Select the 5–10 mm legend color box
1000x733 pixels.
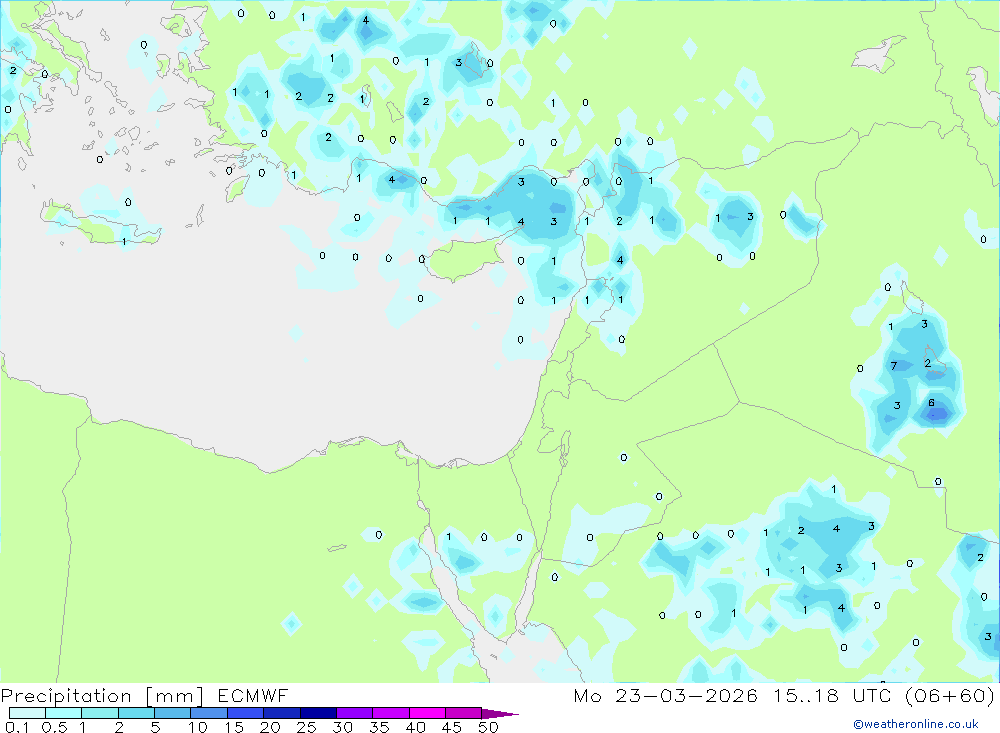pyautogui.click(x=173, y=713)
